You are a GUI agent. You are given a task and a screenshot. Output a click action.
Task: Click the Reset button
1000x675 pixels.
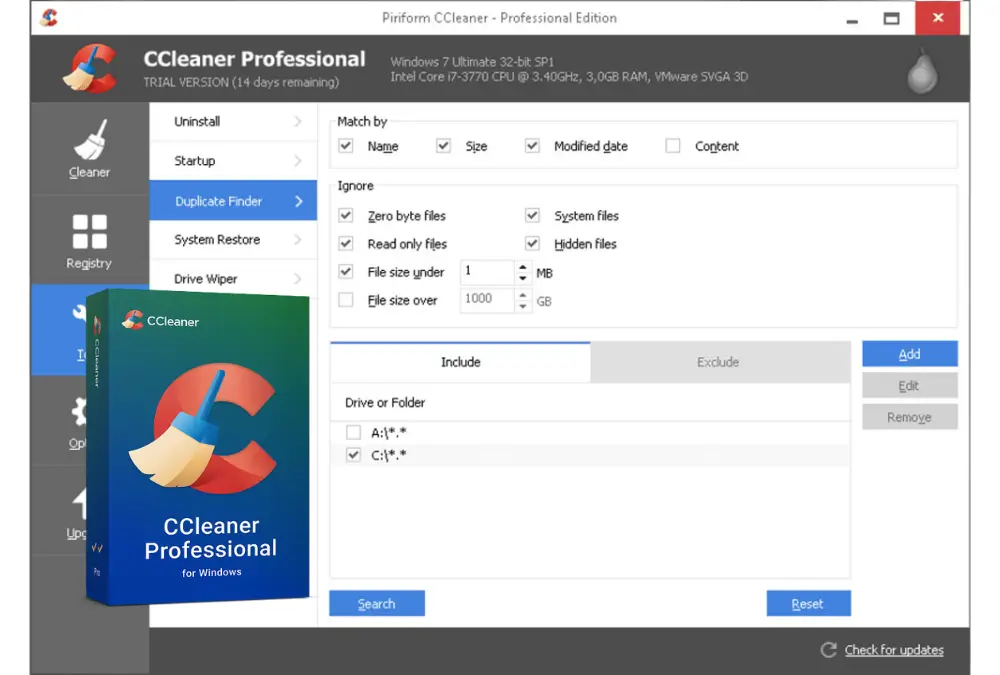[808, 603]
